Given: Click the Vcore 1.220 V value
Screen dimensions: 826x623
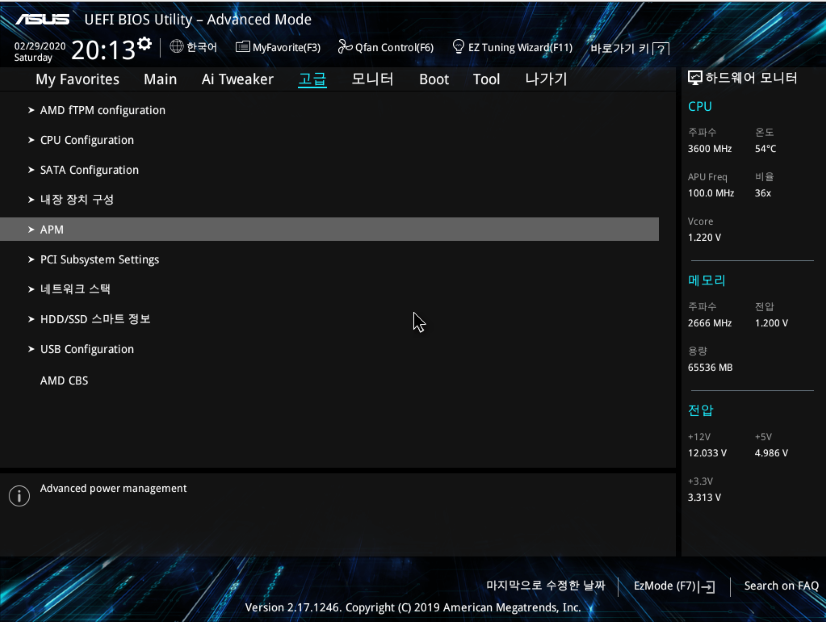Looking at the screenshot, I should (x=704, y=238).
